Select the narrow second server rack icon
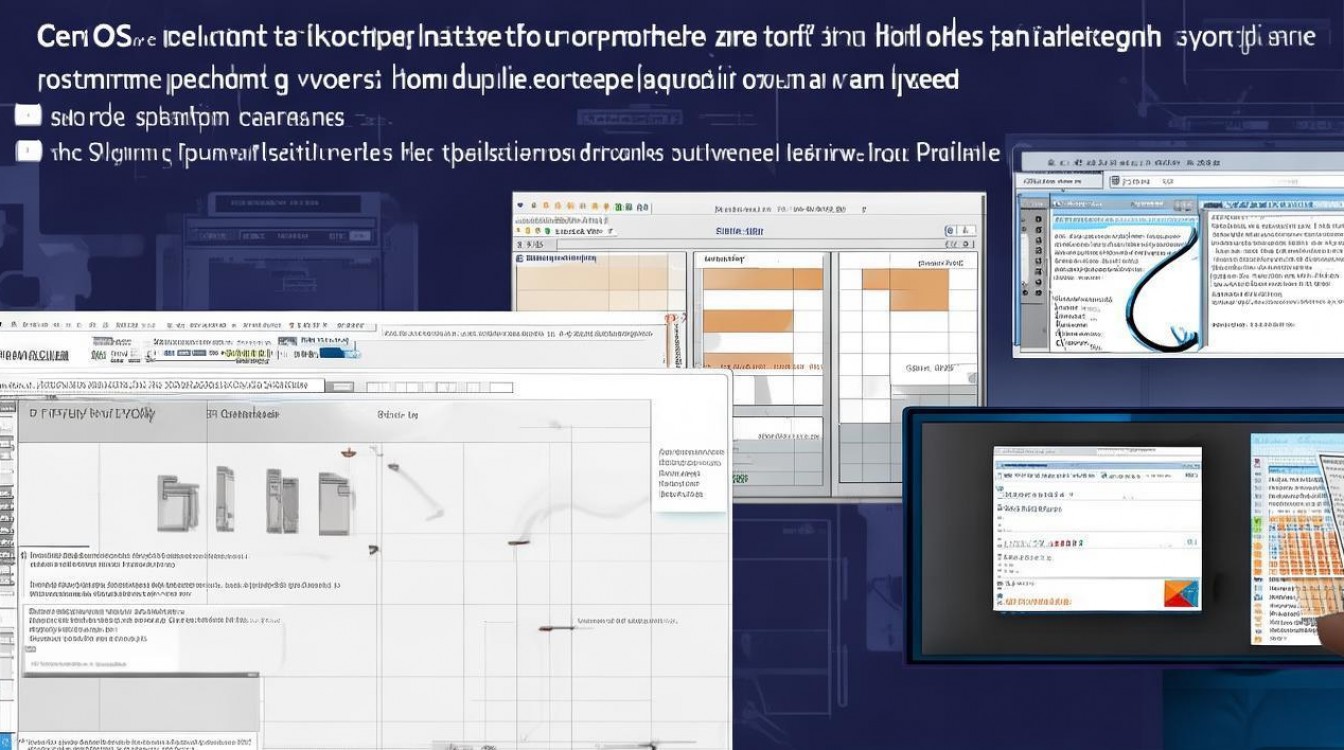Screen dimensions: 1344x750 [225, 498]
